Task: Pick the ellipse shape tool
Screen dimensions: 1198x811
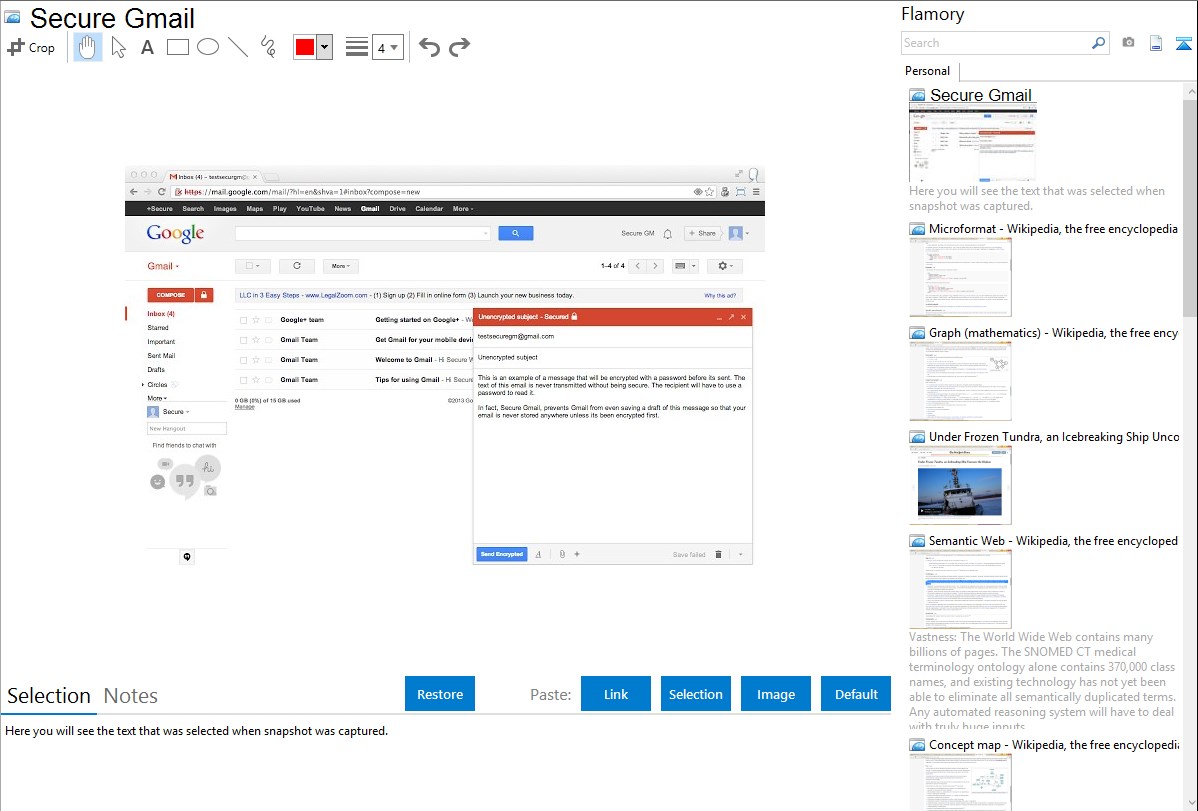Action: [208, 47]
